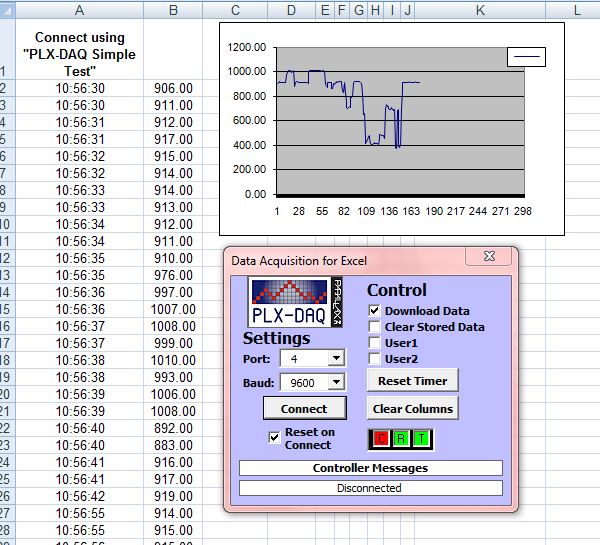This screenshot has width=600, height=545.
Task: Click the green T indicator light
Action: (420, 437)
